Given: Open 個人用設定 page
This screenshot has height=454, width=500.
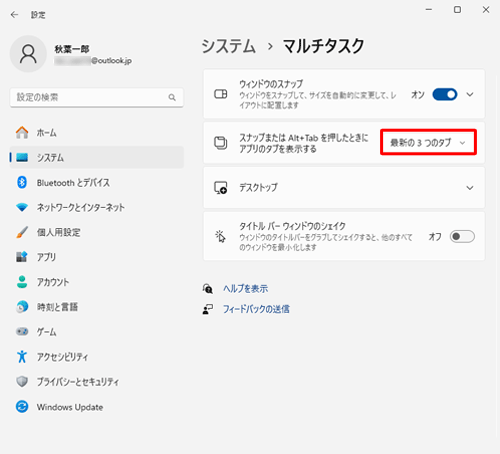Looking at the screenshot, I should [x=97, y=232].
